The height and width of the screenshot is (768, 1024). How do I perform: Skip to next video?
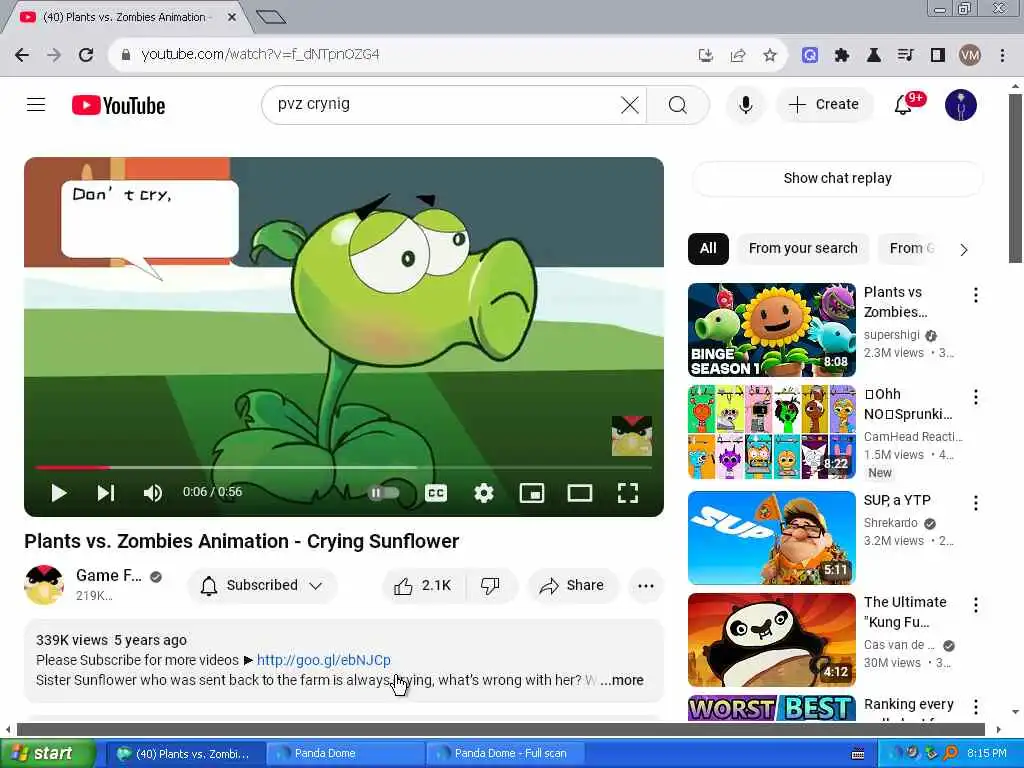point(106,493)
